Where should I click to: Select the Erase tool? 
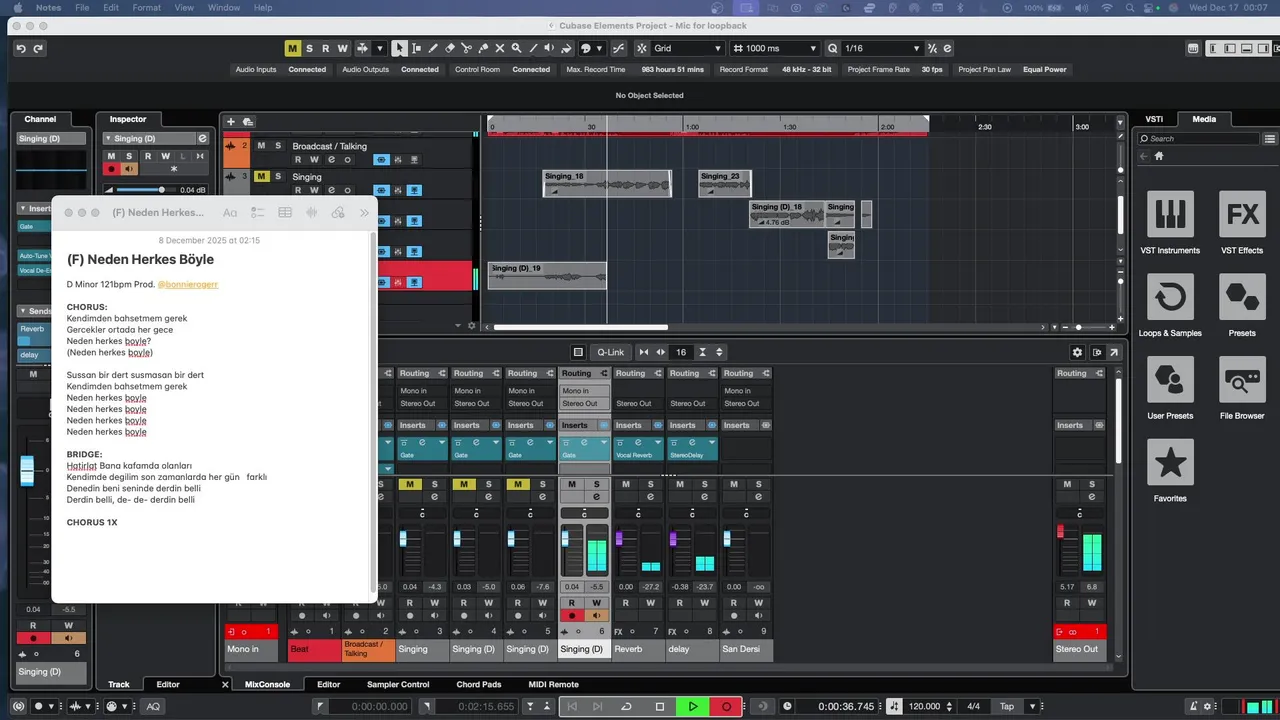click(450, 48)
